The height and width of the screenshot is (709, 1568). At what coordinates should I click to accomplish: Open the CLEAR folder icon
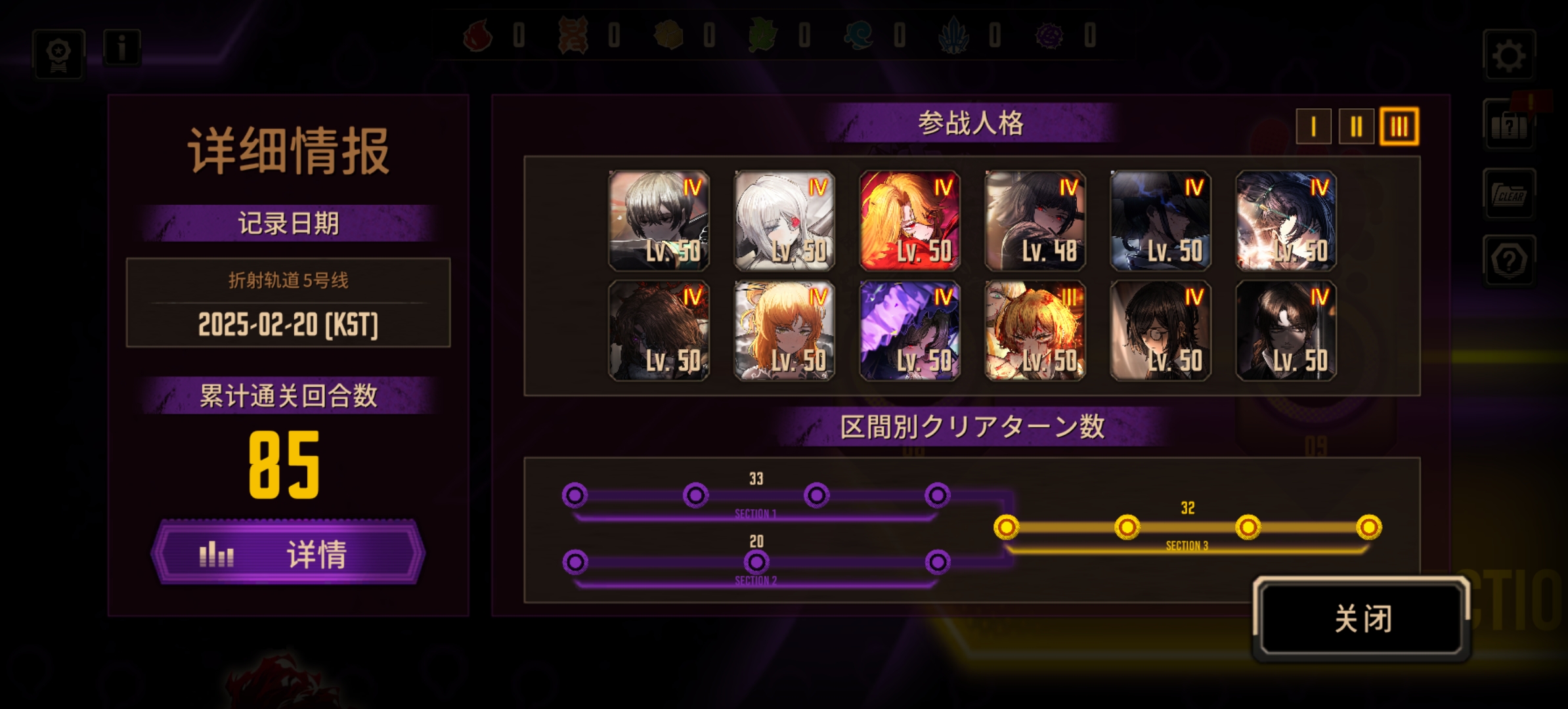pyautogui.click(x=1509, y=194)
